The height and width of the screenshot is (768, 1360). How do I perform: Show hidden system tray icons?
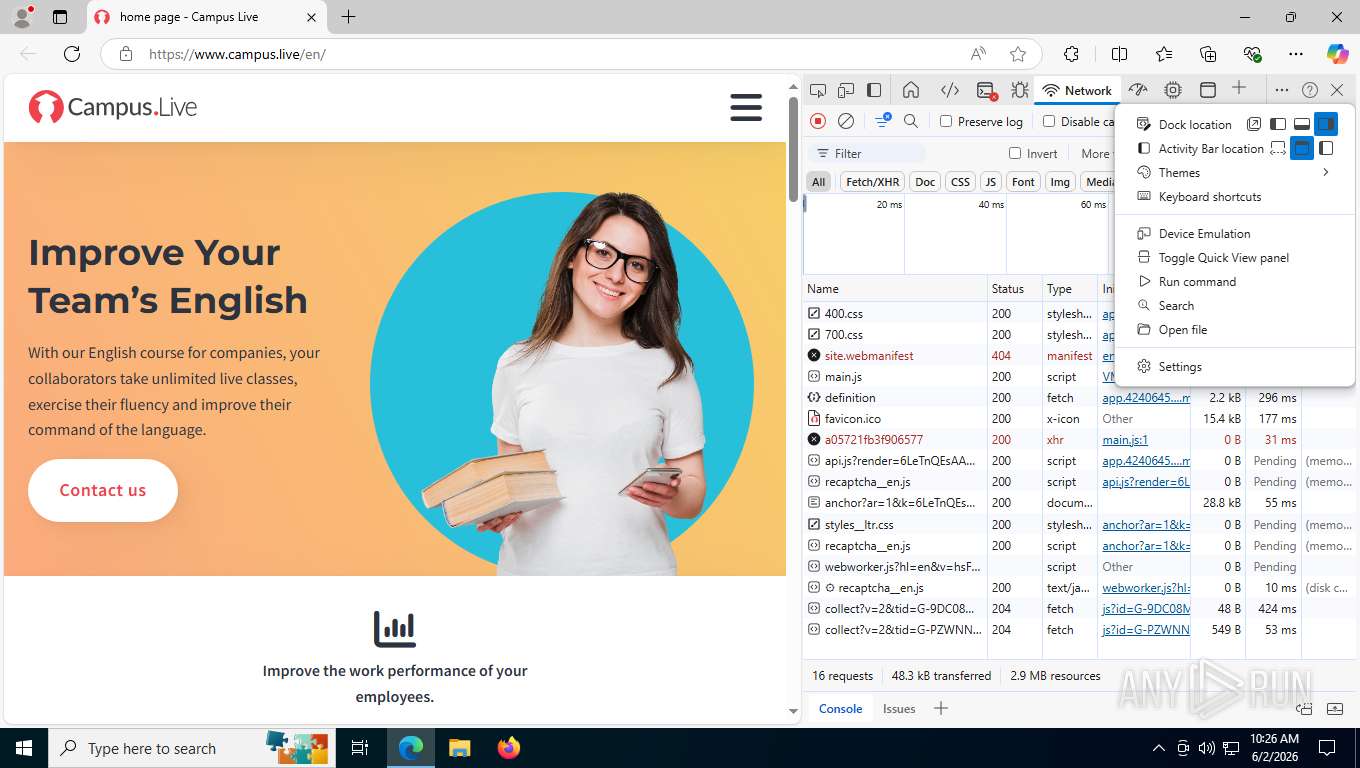(x=1159, y=748)
